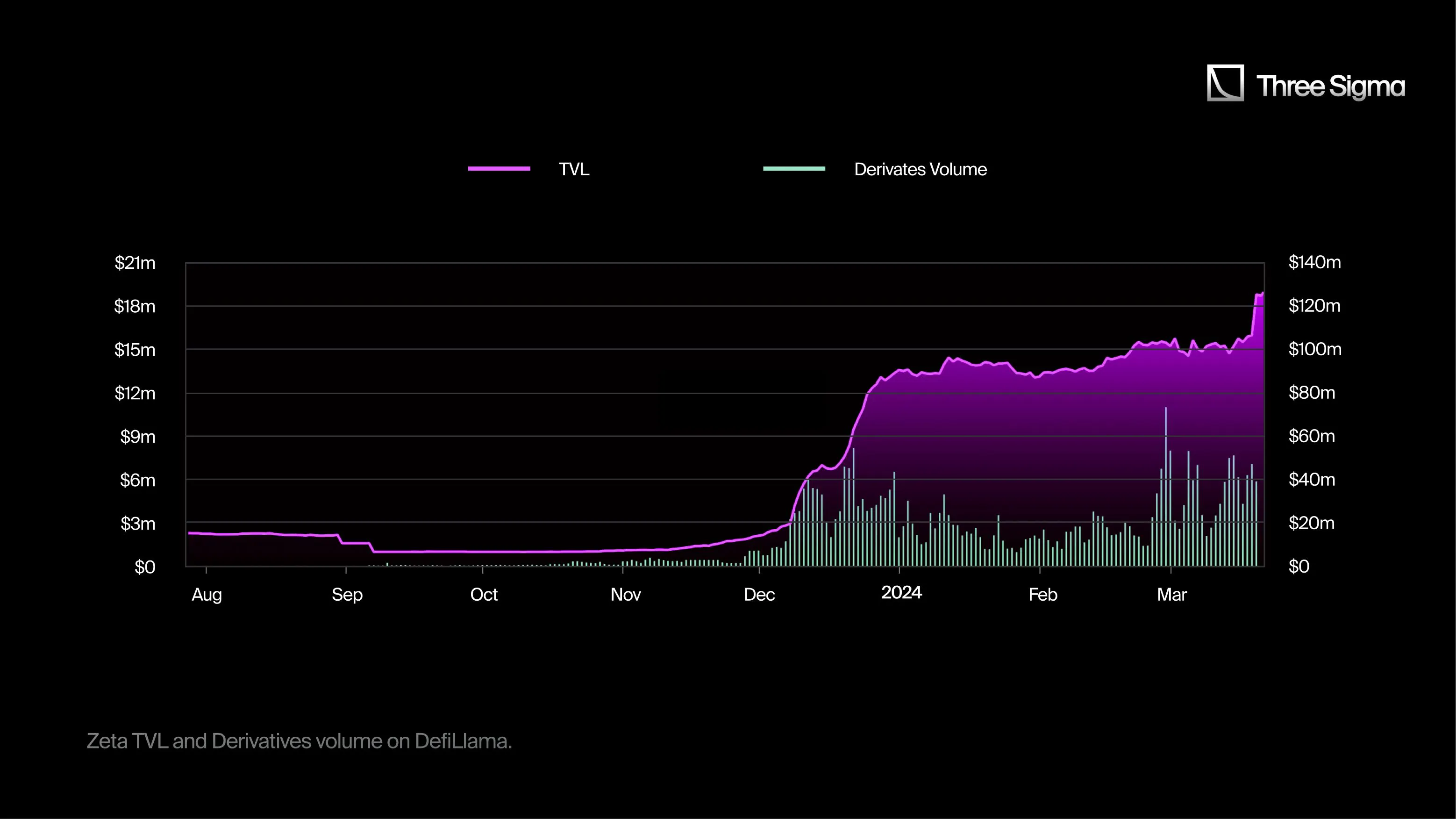
Task: Click the Oct x-axis label
Action: click(x=484, y=595)
